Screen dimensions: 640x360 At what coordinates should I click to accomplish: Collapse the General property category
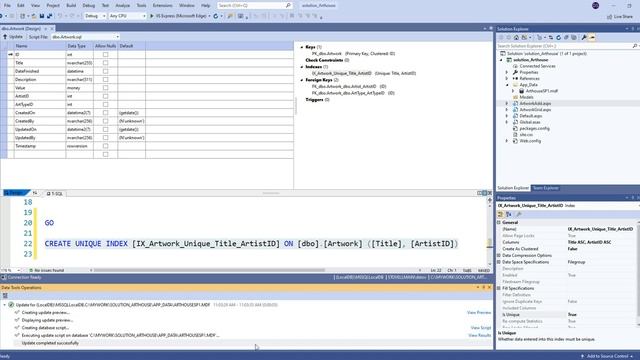pyautogui.click(x=499, y=223)
